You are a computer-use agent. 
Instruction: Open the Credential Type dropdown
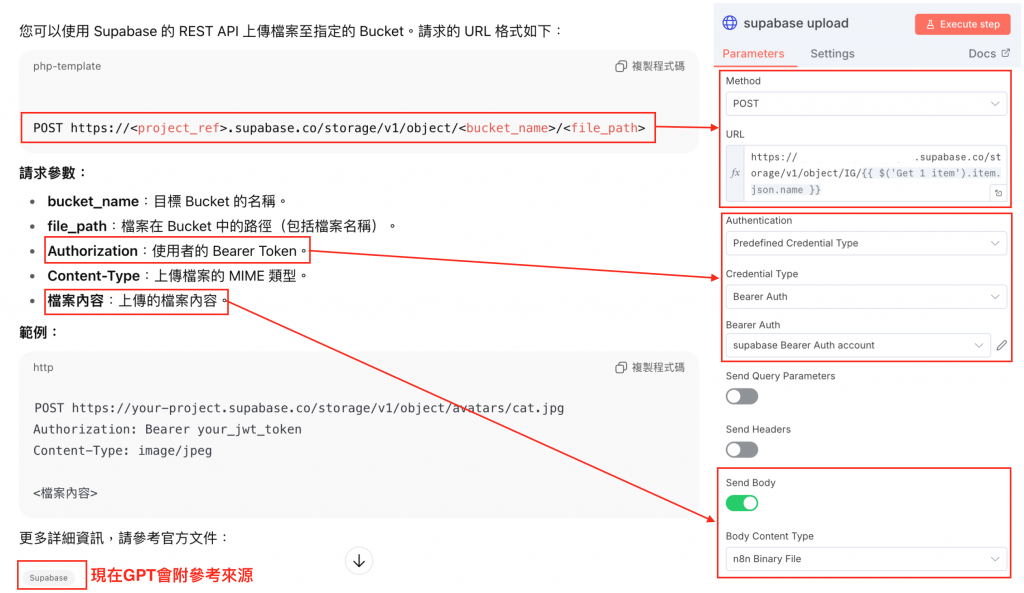(x=865, y=296)
